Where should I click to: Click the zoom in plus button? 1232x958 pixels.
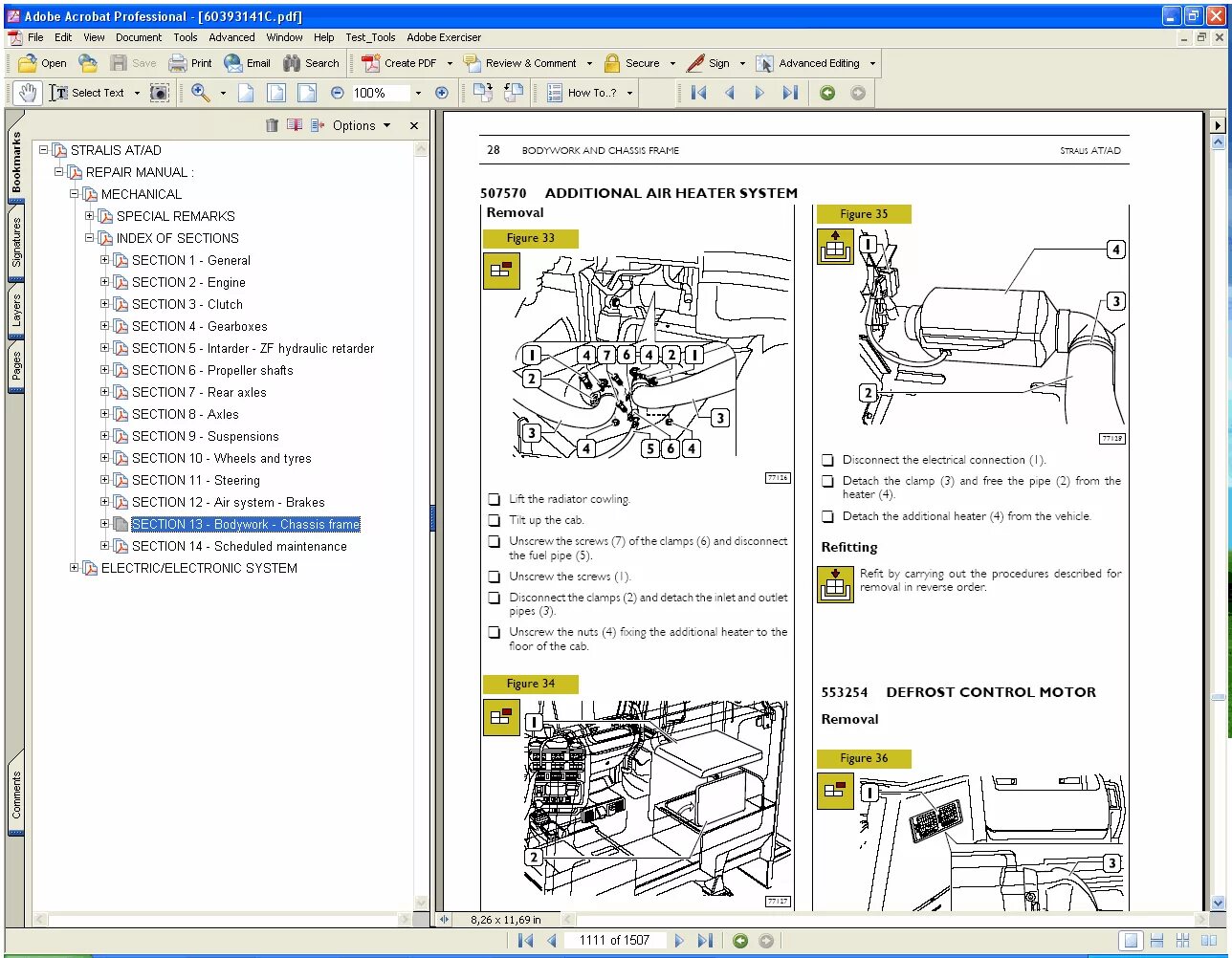tap(441, 93)
